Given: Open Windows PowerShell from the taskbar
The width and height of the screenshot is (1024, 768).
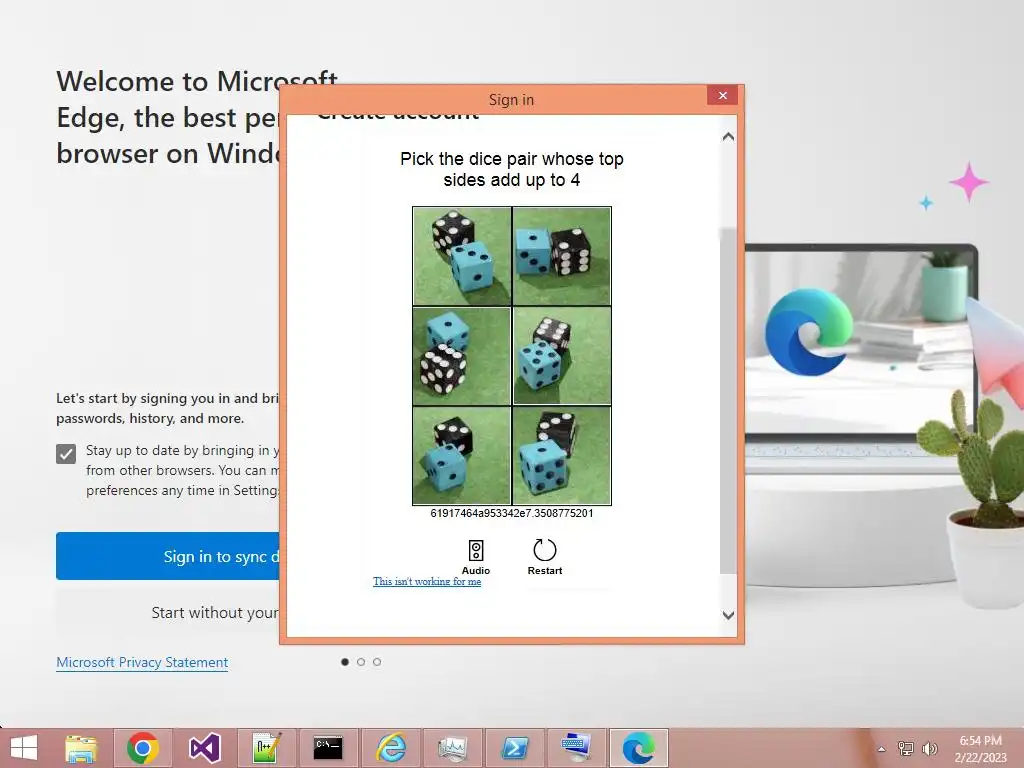Looking at the screenshot, I should (514, 748).
